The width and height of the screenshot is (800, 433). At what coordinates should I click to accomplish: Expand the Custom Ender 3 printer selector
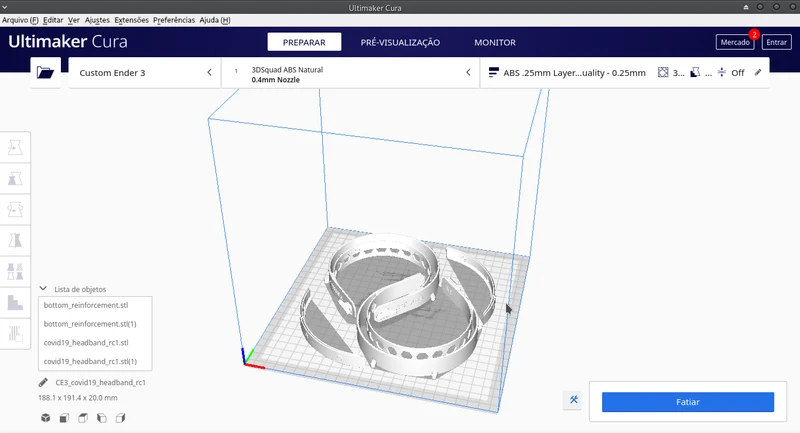click(145, 72)
